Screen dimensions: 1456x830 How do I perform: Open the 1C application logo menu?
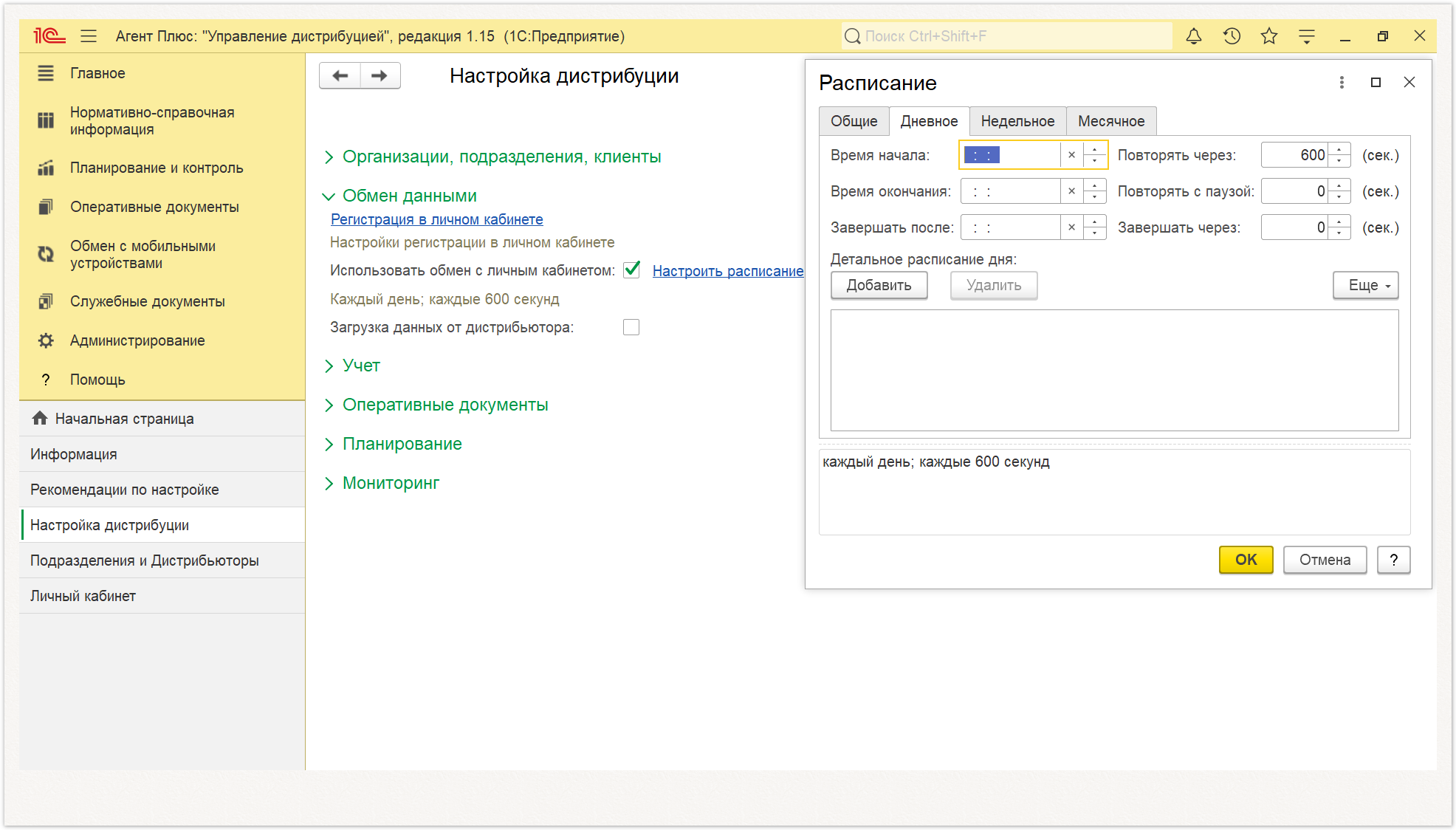coord(49,35)
